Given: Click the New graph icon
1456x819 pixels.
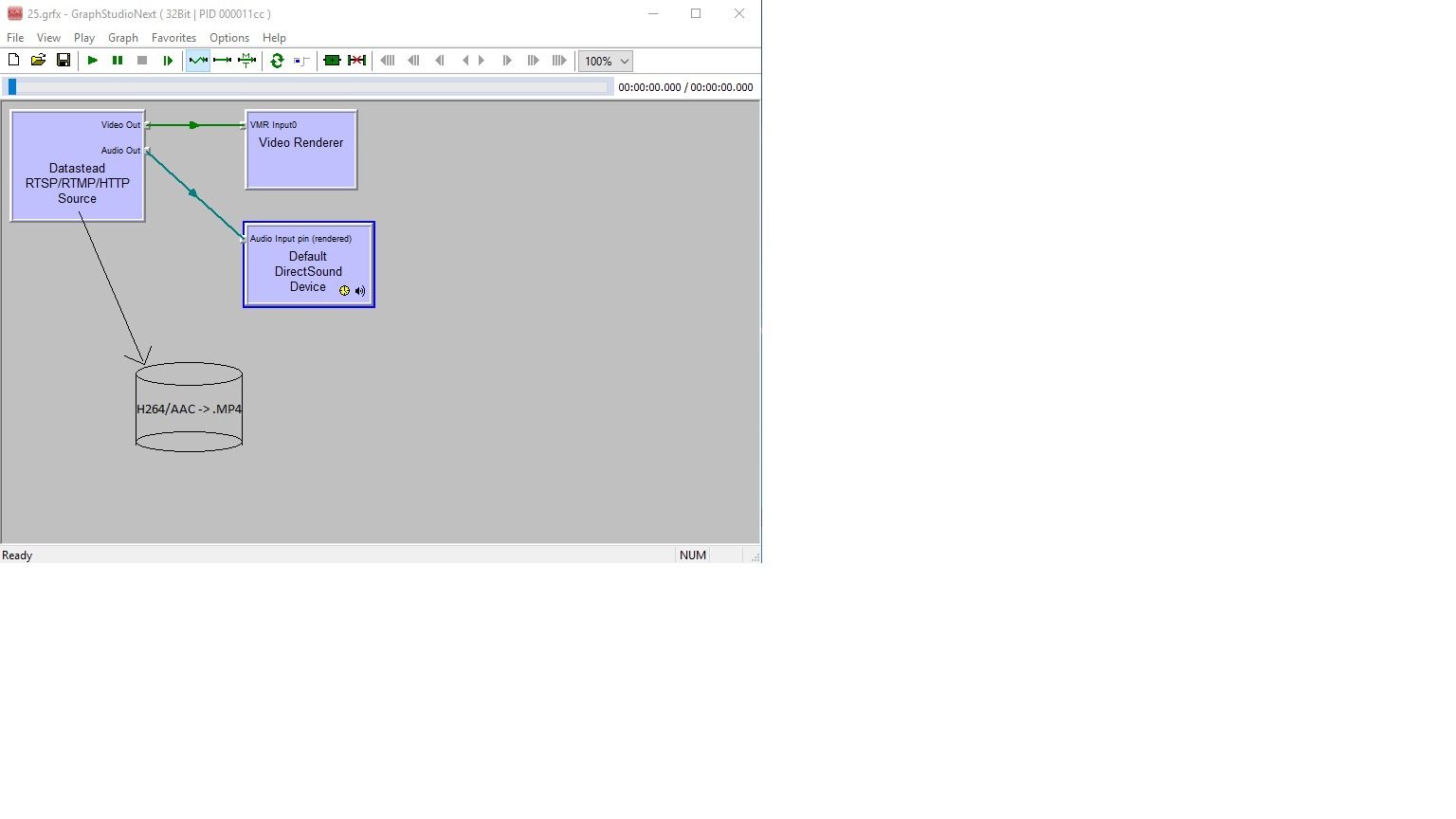Looking at the screenshot, I should click(13, 60).
